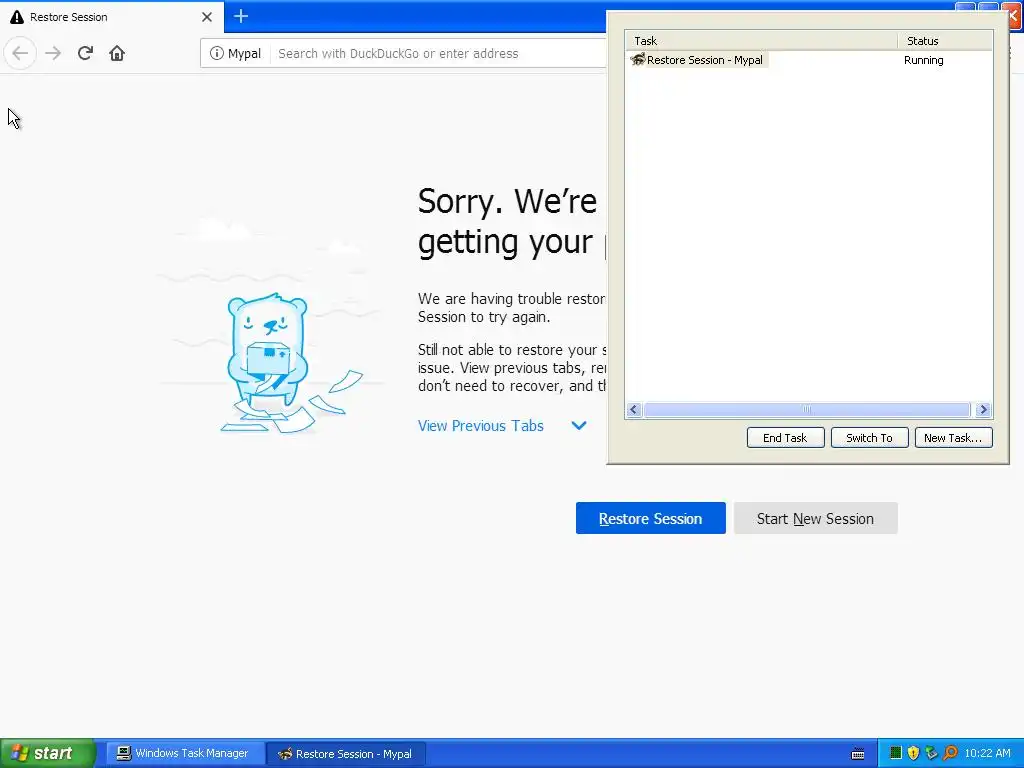Close the Restore Session tab
The width and height of the screenshot is (1024, 768).
coord(207,17)
